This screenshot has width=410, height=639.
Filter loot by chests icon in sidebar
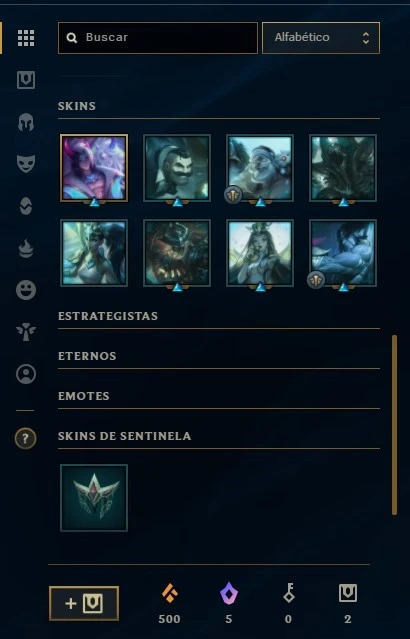tap(26, 80)
